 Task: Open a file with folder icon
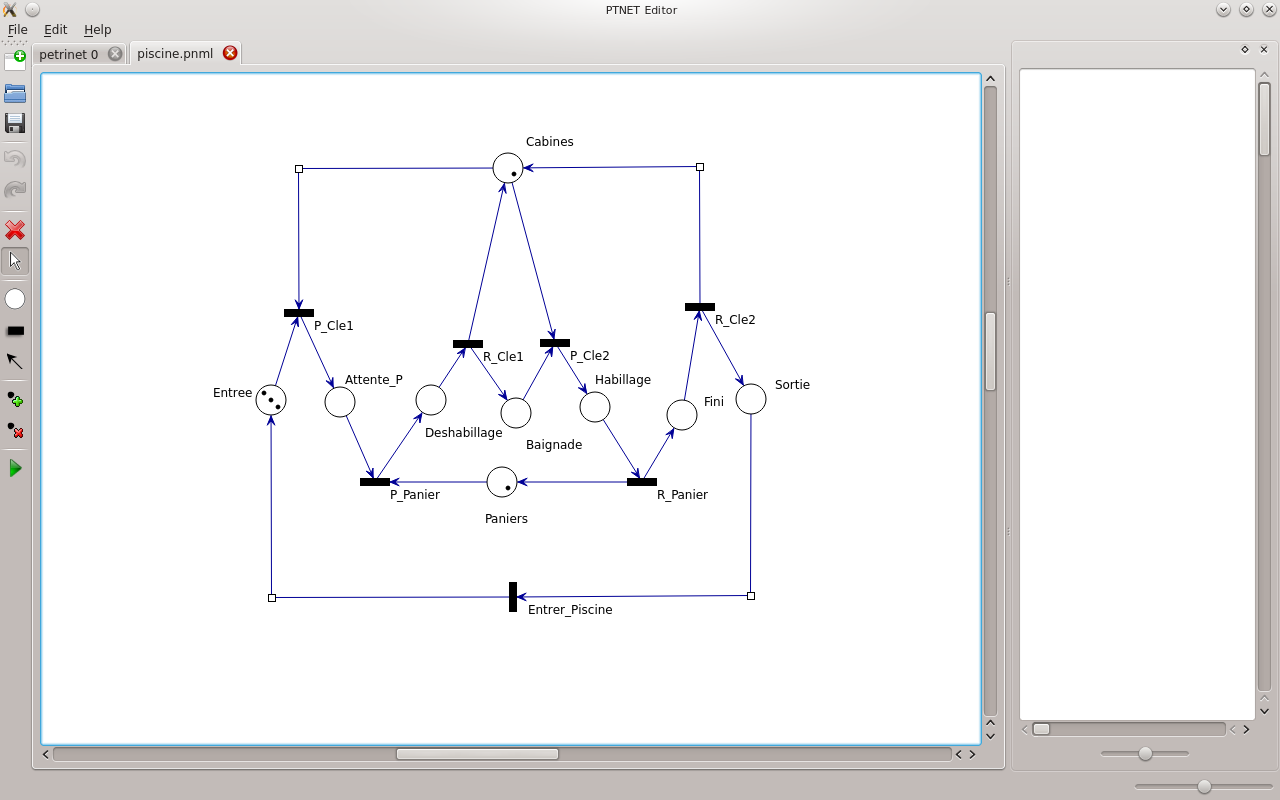pos(15,94)
